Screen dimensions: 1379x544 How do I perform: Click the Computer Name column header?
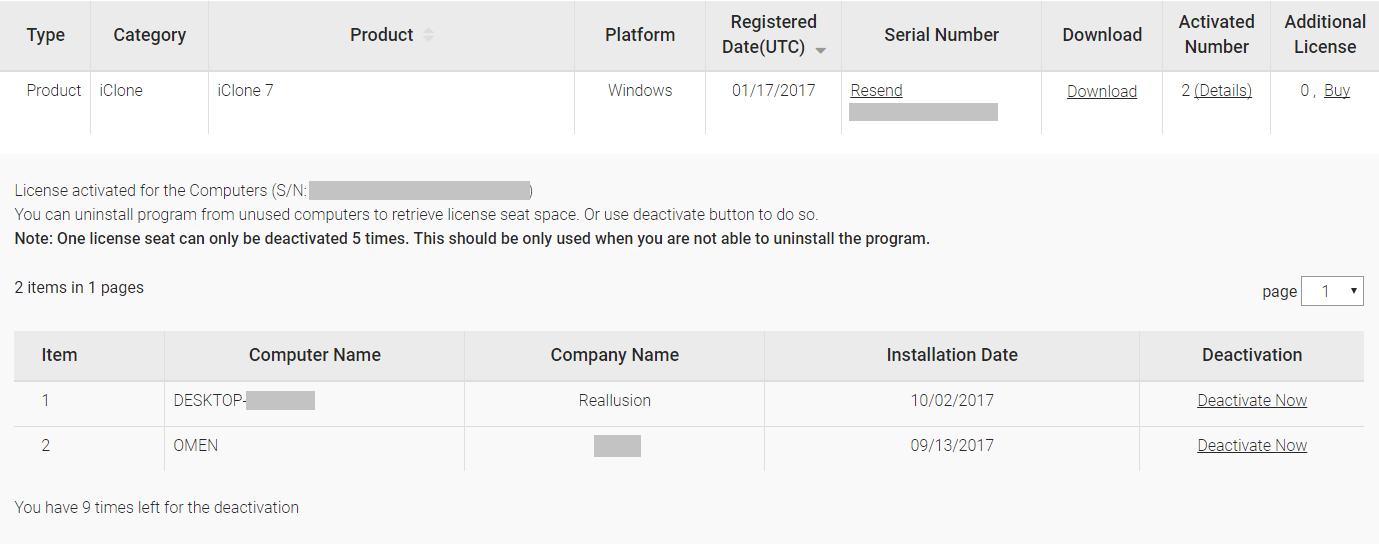click(x=314, y=355)
